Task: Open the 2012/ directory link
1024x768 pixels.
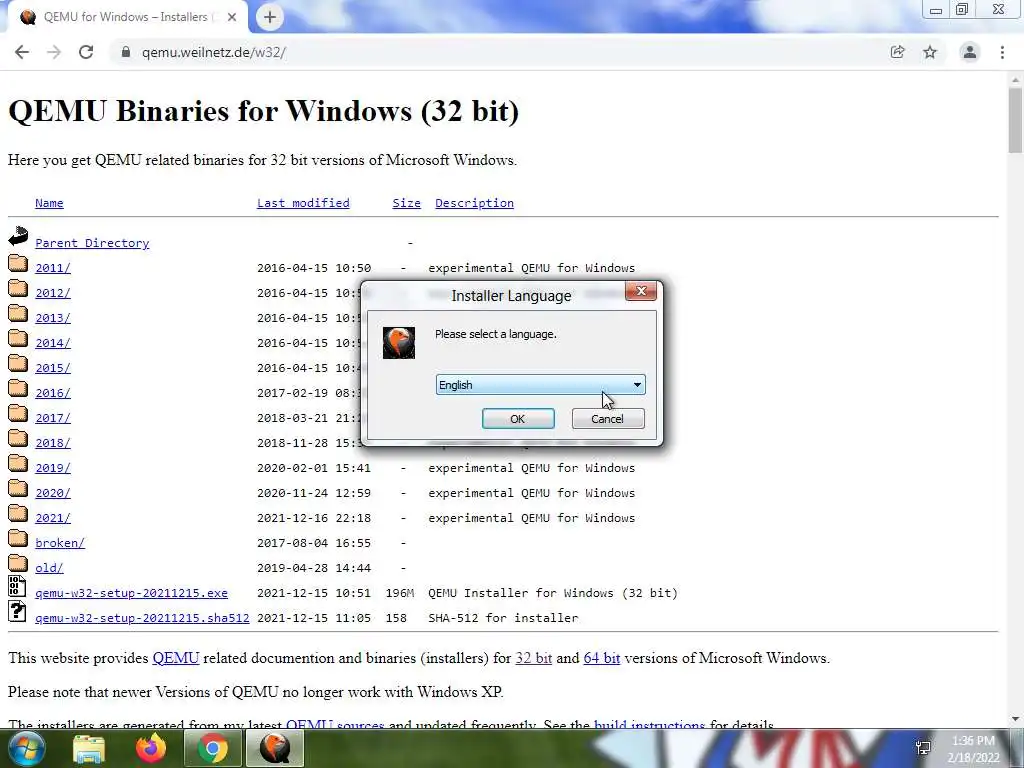Action: tap(53, 293)
